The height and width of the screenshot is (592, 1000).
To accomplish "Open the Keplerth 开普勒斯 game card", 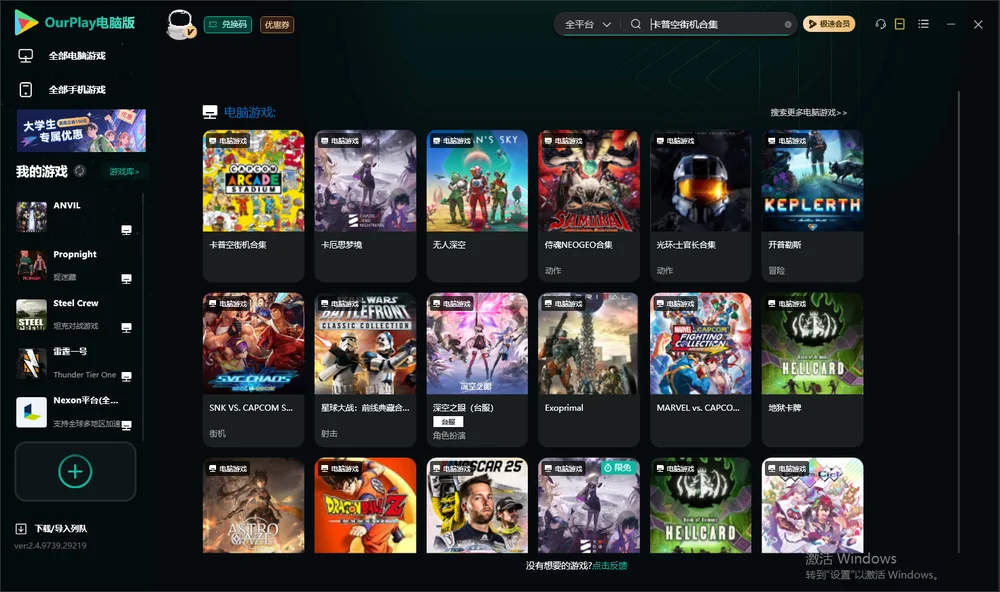I will (x=812, y=205).
